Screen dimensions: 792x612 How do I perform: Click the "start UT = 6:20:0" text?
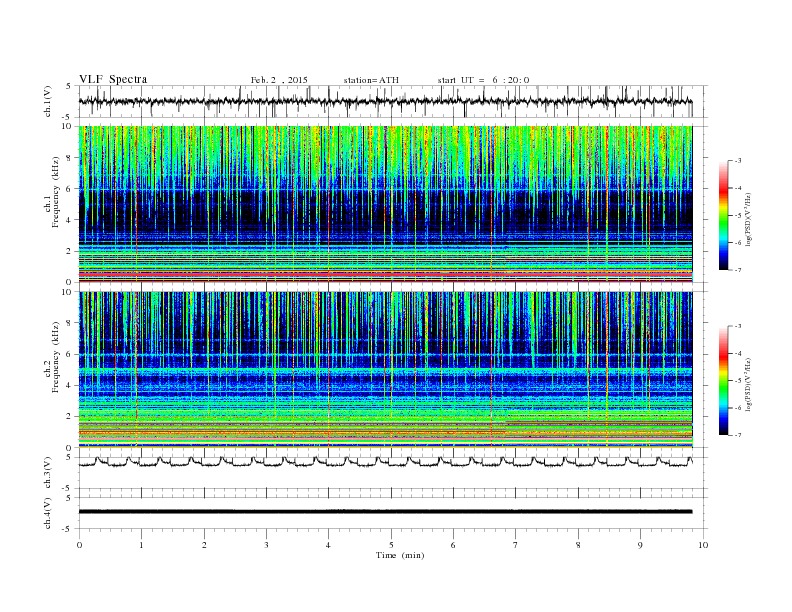tap(483, 80)
